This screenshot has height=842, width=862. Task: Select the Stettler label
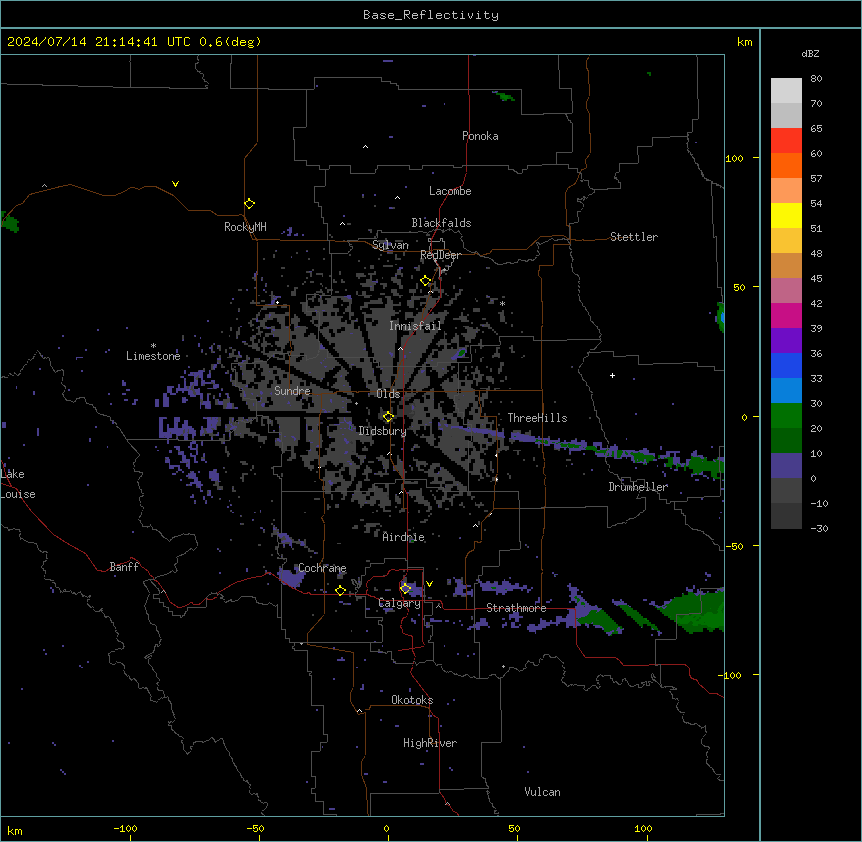click(x=634, y=237)
